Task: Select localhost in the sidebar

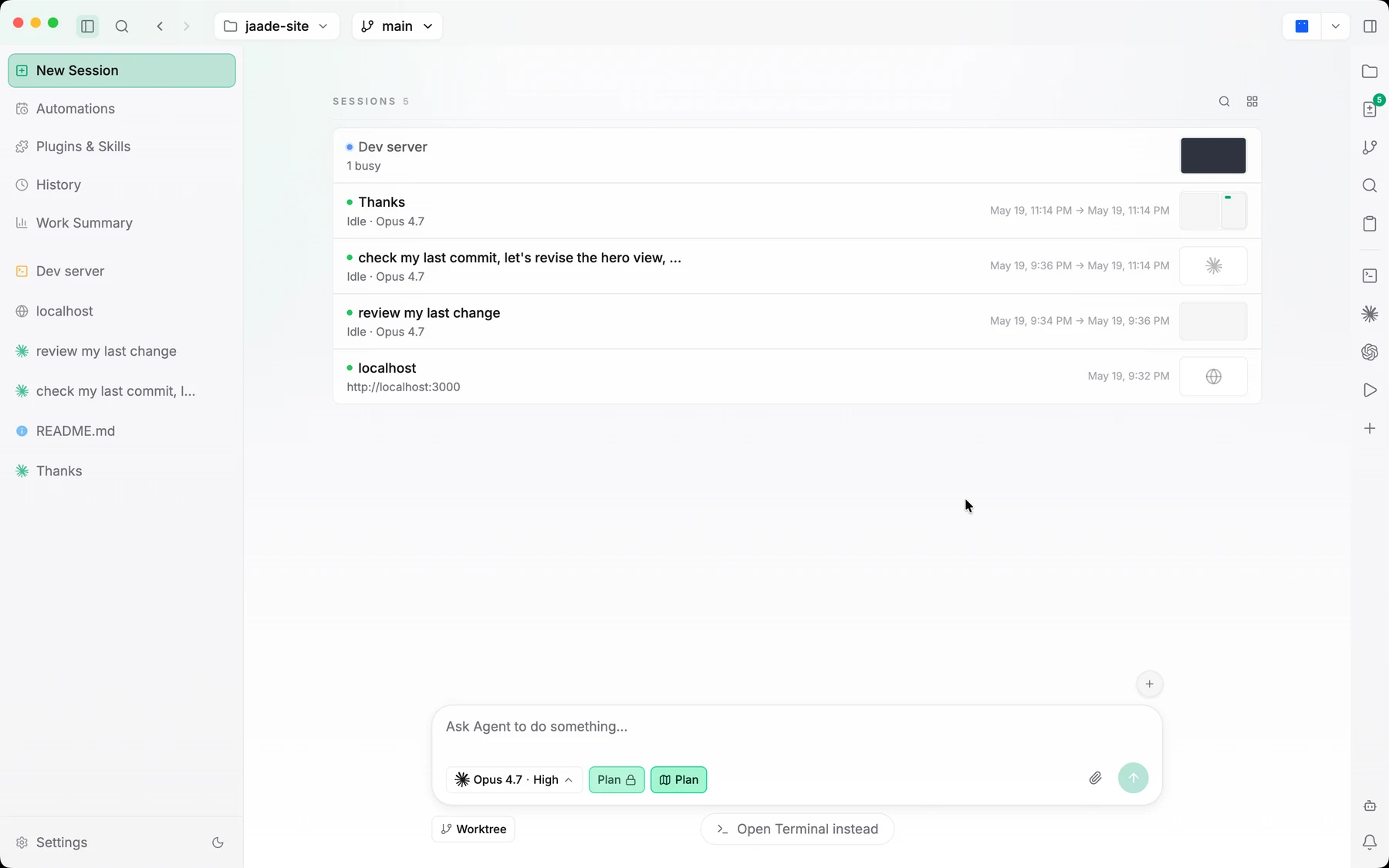Action: point(122,311)
